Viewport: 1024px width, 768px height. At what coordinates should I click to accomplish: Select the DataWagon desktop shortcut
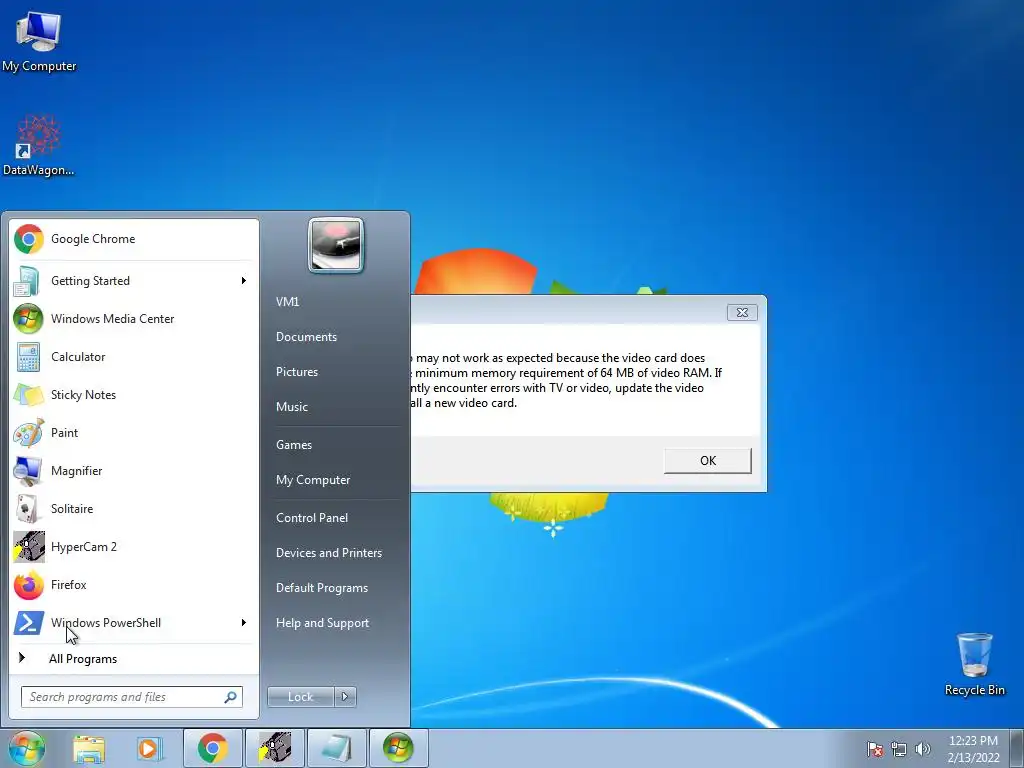pyautogui.click(x=39, y=145)
